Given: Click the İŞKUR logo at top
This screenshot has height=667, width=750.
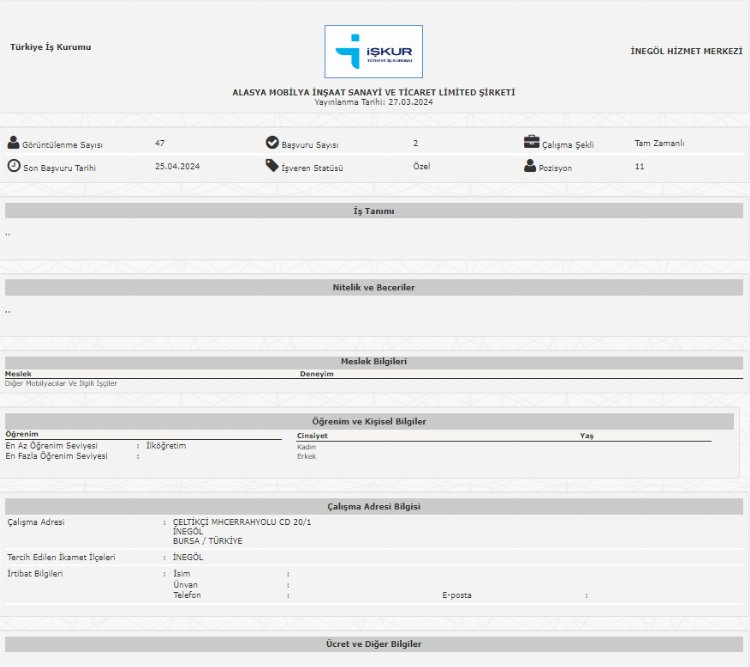Looking at the screenshot, I should click(x=373, y=52).
